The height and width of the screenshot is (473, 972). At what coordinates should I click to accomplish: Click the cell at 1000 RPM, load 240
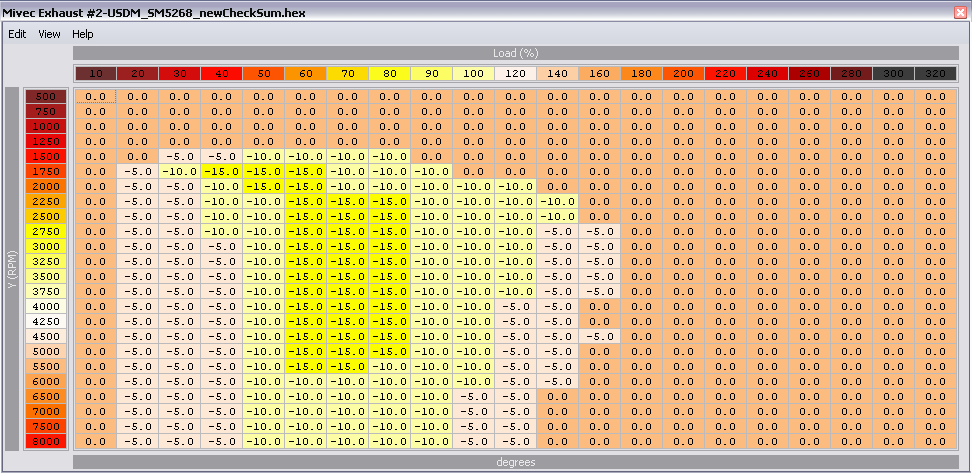coord(767,126)
